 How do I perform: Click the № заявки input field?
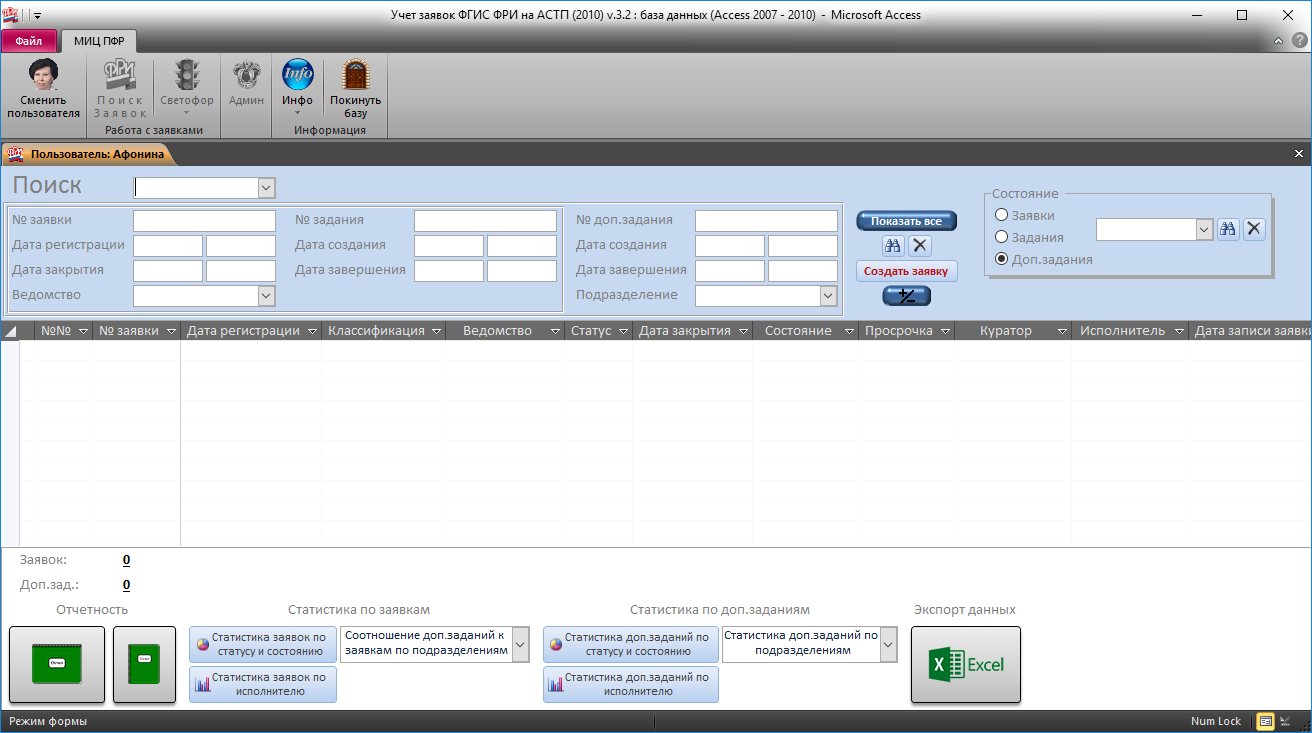(x=204, y=221)
